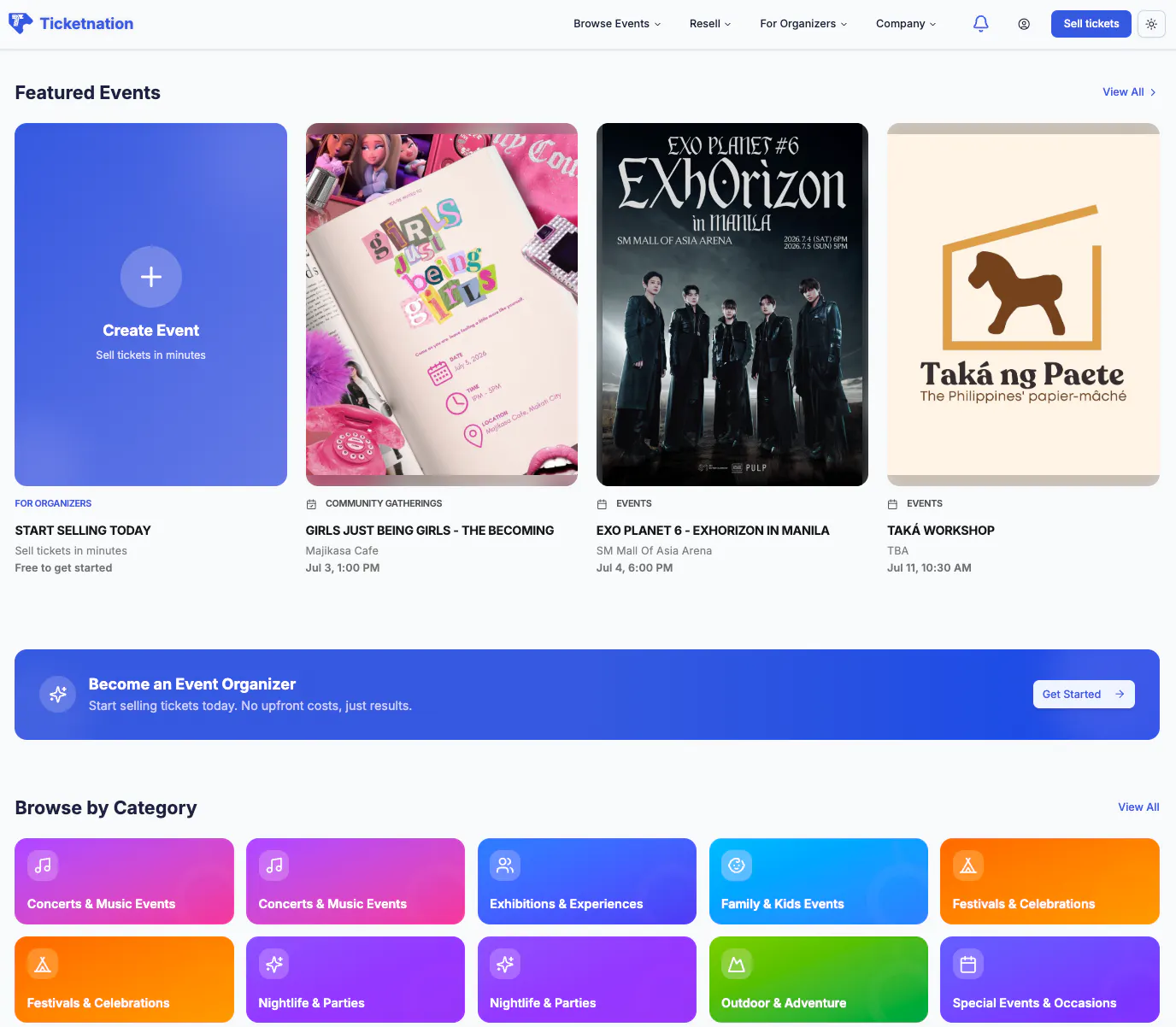The image size is (1176, 1027).
Task: Click the SM Mall Of Asia Arena venue
Action: 654,551
